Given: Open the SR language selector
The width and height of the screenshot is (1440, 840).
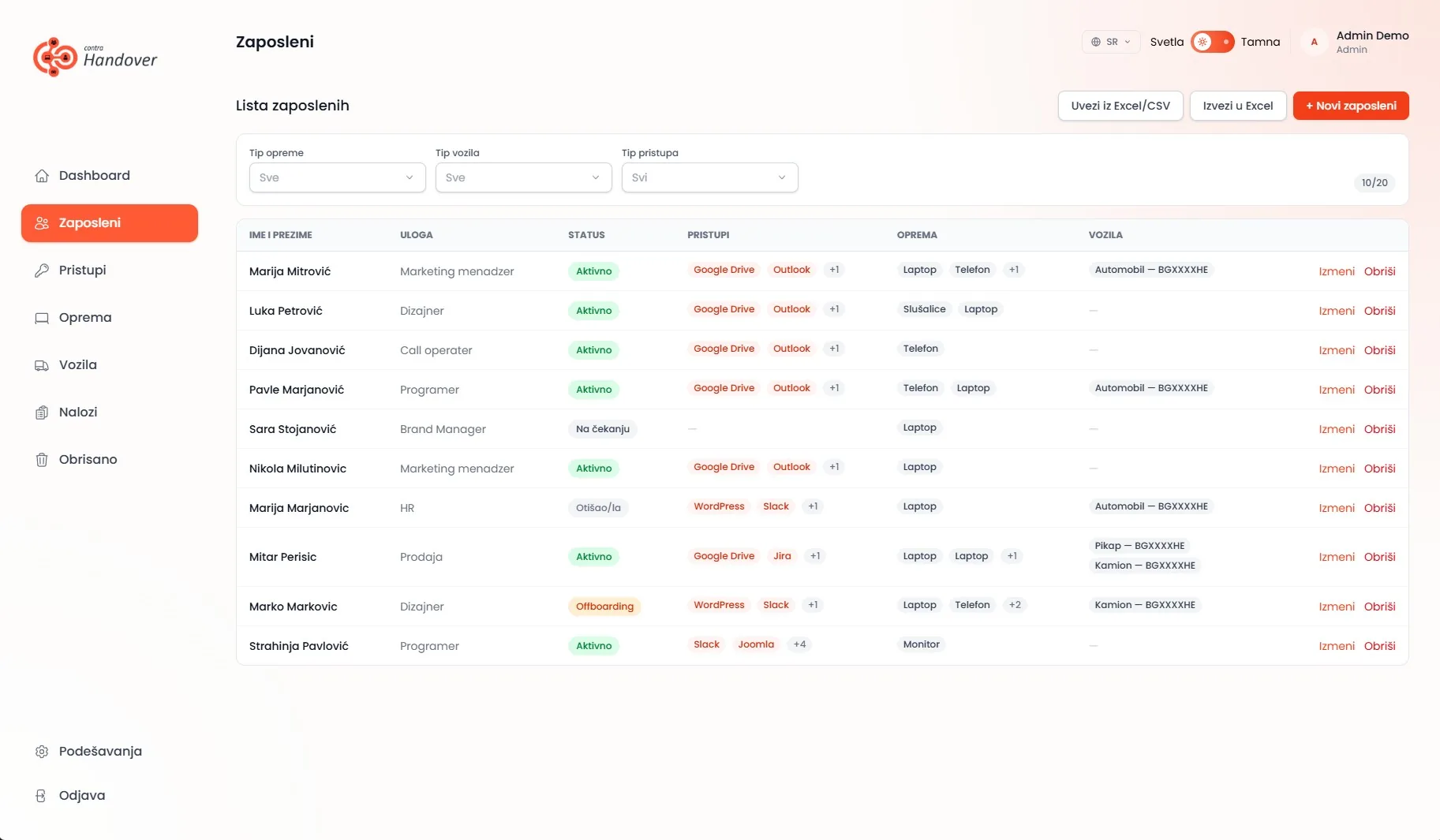Looking at the screenshot, I should (1111, 42).
